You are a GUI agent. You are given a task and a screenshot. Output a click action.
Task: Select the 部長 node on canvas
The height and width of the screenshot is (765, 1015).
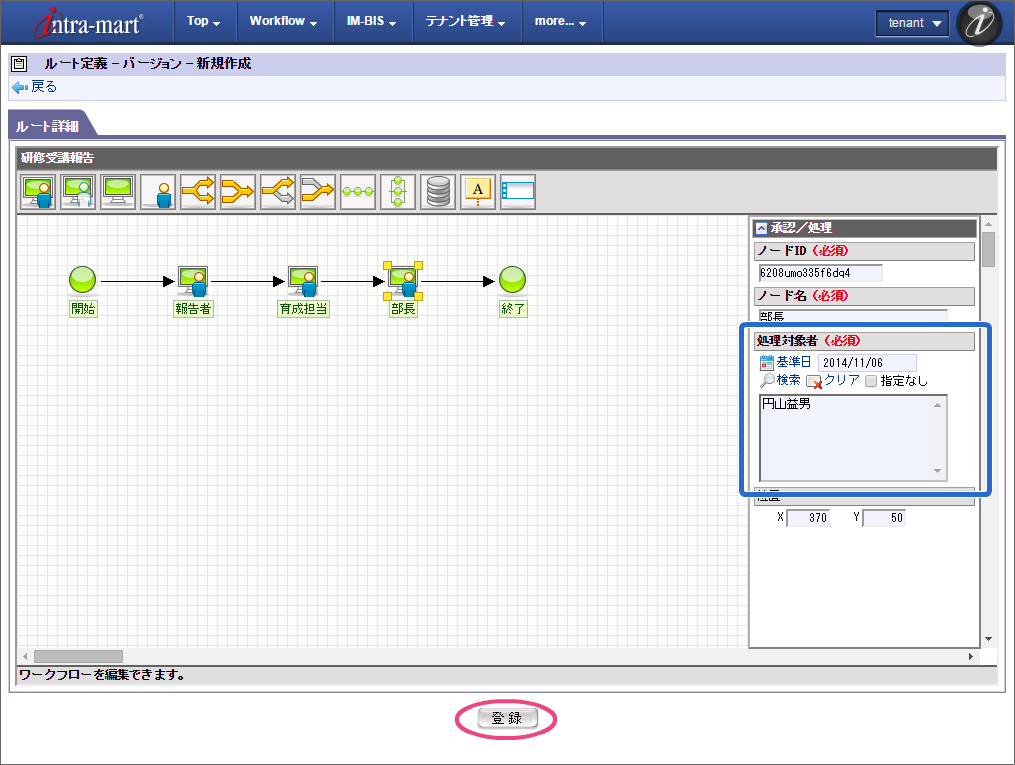click(x=403, y=281)
